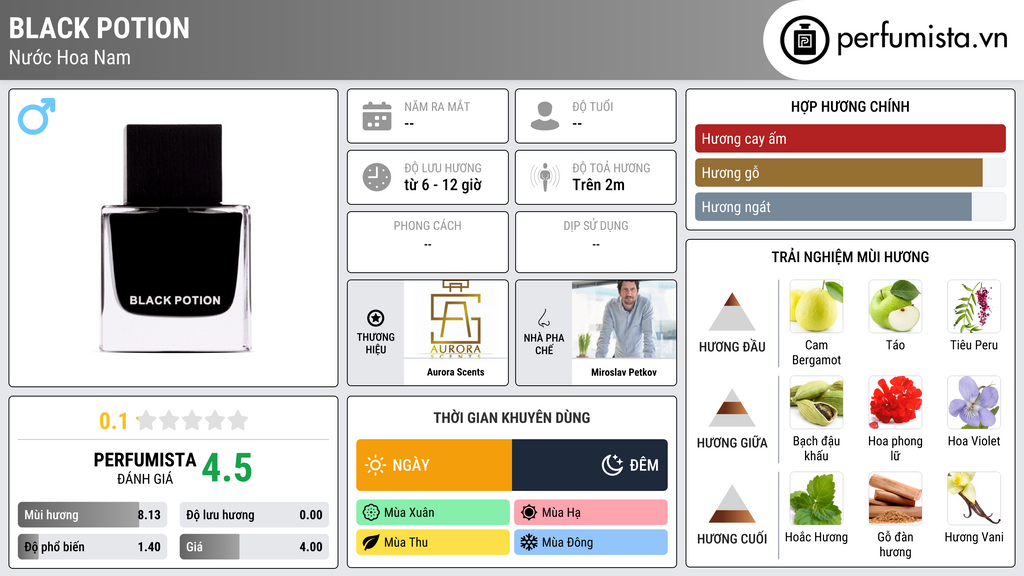Image resolution: width=1024 pixels, height=576 pixels.
Task: Click the 'Trên 2m' sillage value
Action: [x=598, y=185]
